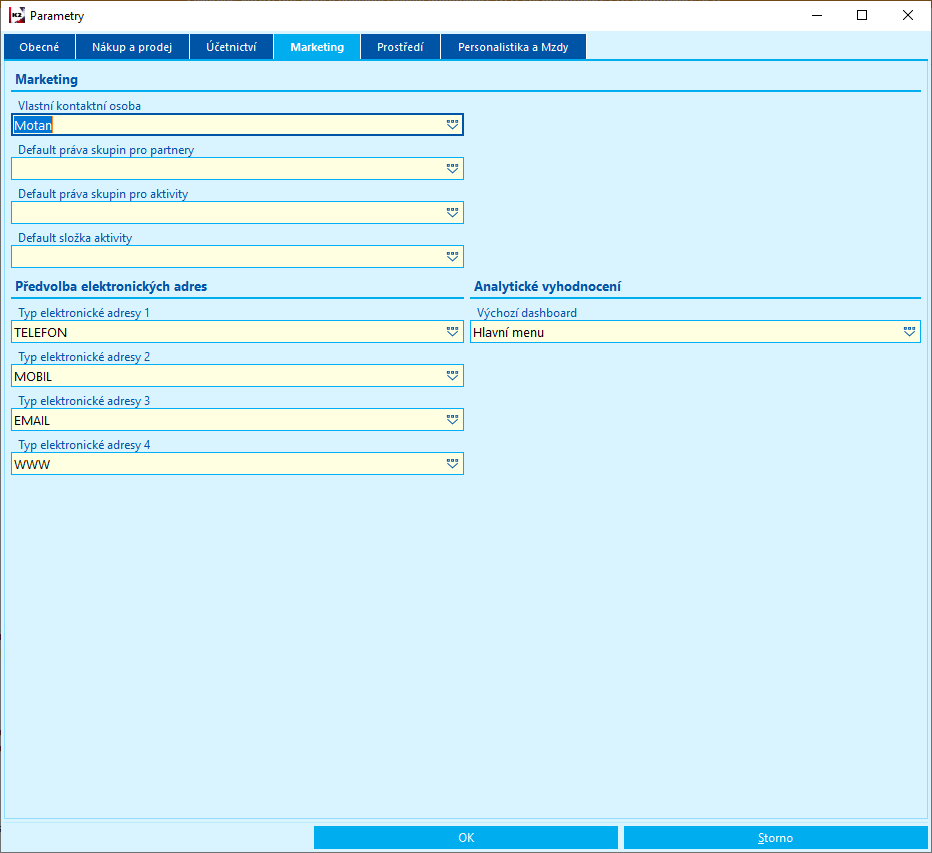The width and height of the screenshot is (932, 853).
Task: Click the Default složka aktivity field
Action: tap(237, 257)
